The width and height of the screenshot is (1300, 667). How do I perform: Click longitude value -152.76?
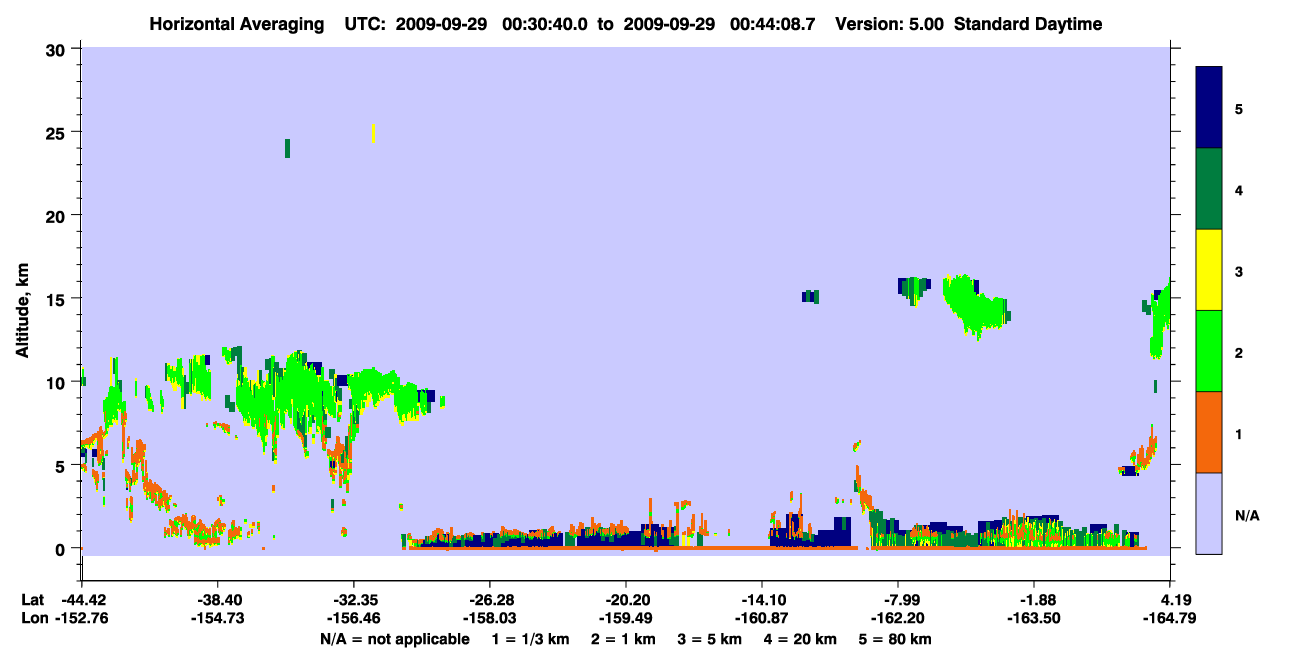coord(81,618)
